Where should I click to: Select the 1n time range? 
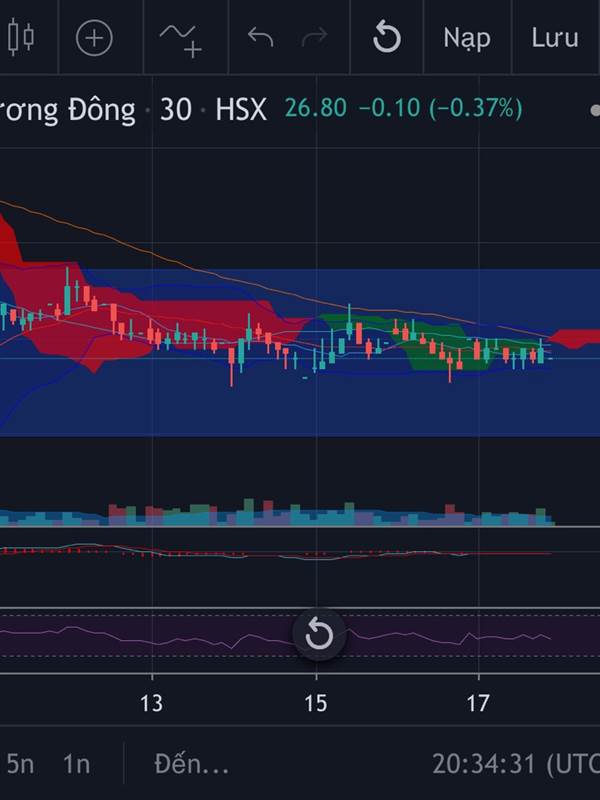click(77, 764)
